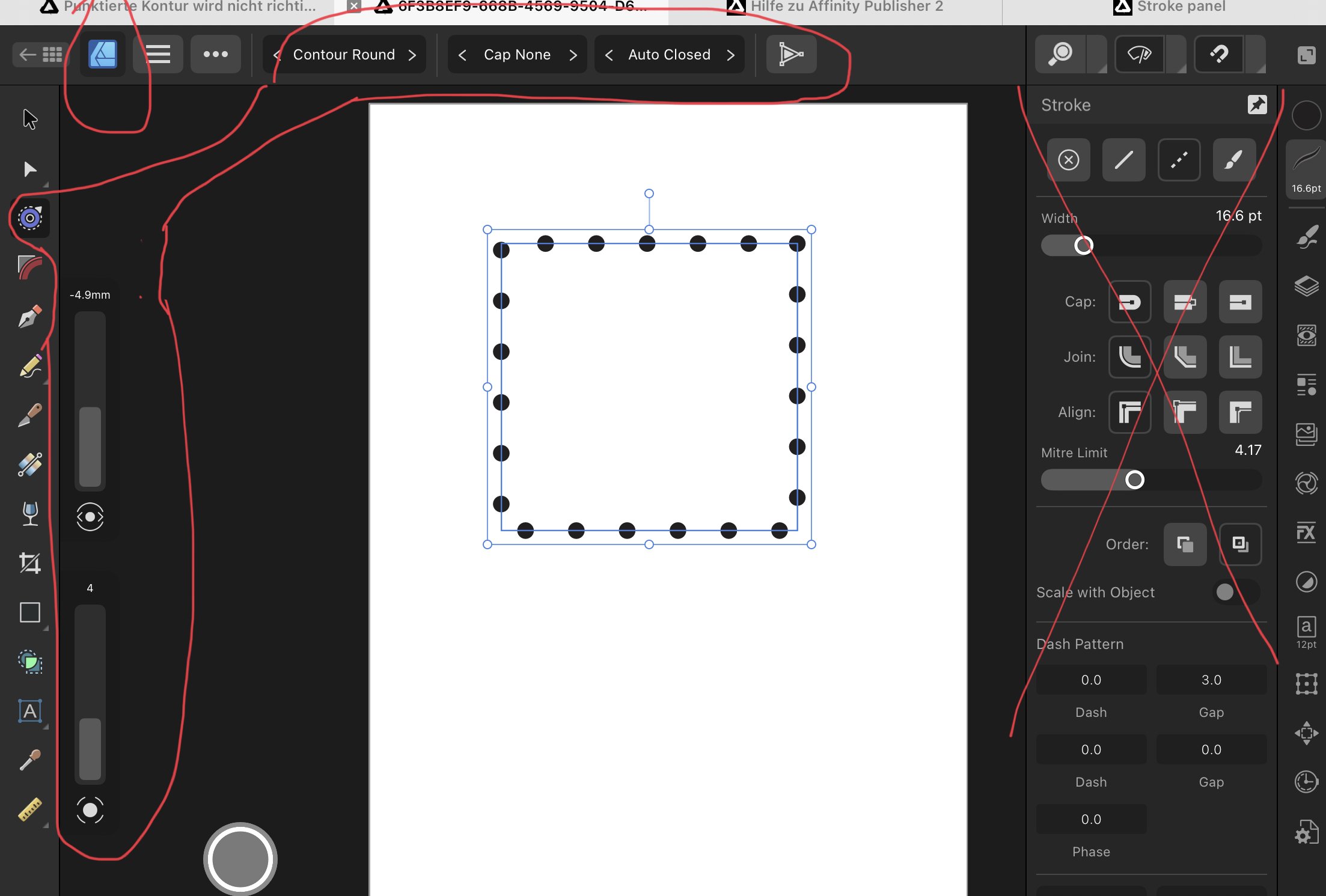Image resolution: width=1326 pixels, height=896 pixels.
Task: Open the Colour studio circle swatch
Action: coord(1306,115)
